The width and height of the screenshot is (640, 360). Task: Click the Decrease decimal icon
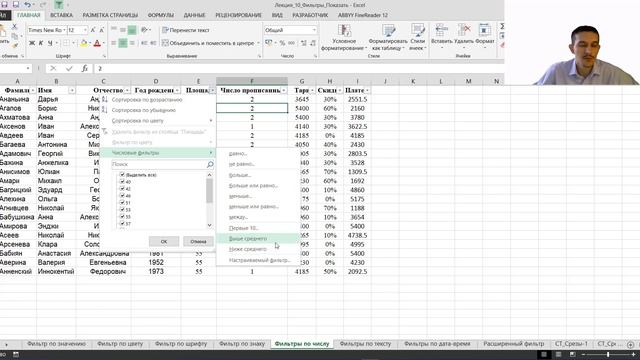click(313, 43)
